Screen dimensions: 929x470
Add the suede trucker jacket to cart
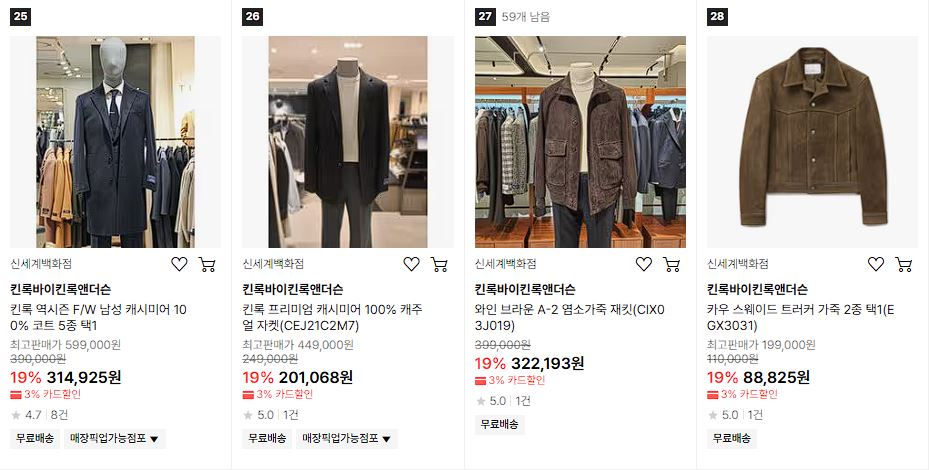(x=904, y=264)
